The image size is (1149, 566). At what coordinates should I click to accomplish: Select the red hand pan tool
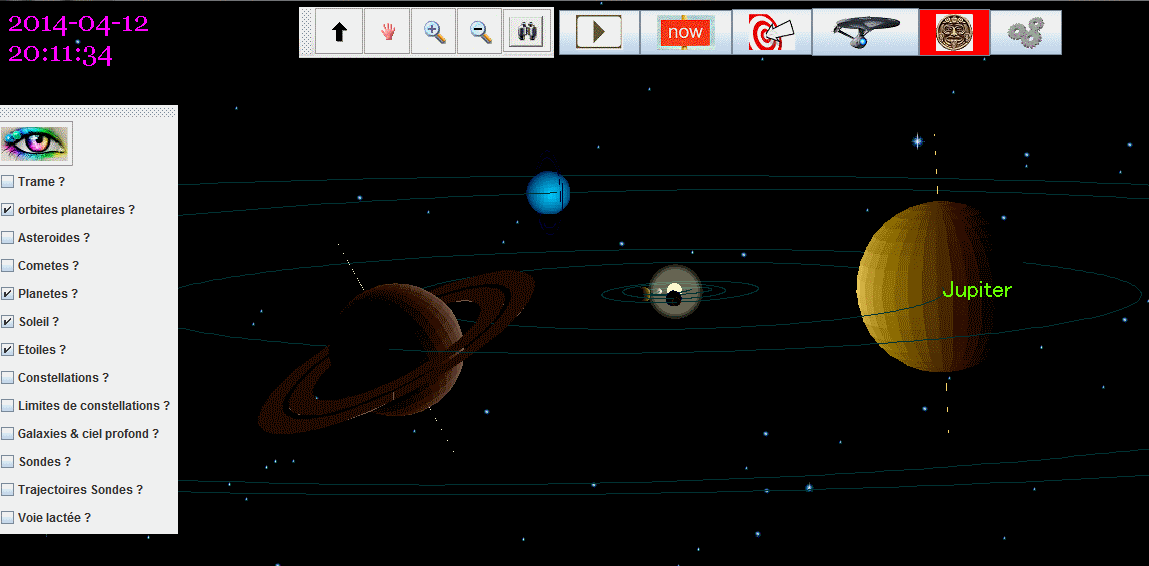coord(386,32)
